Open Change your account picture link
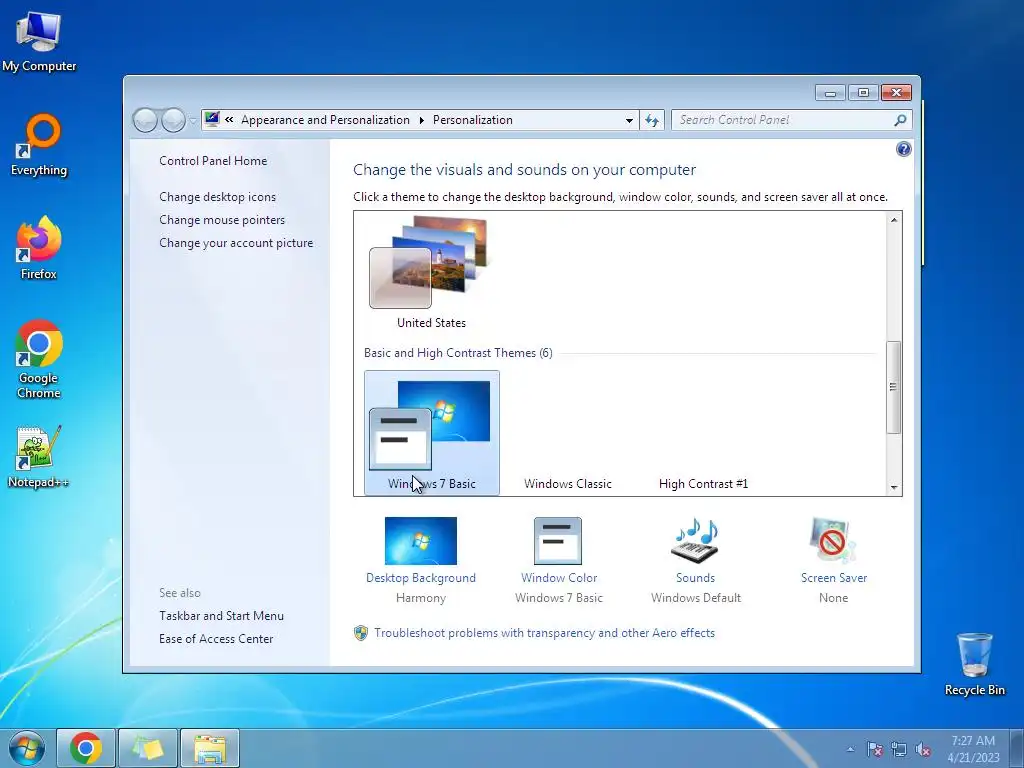Viewport: 1024px width, 768px height. 236,242
